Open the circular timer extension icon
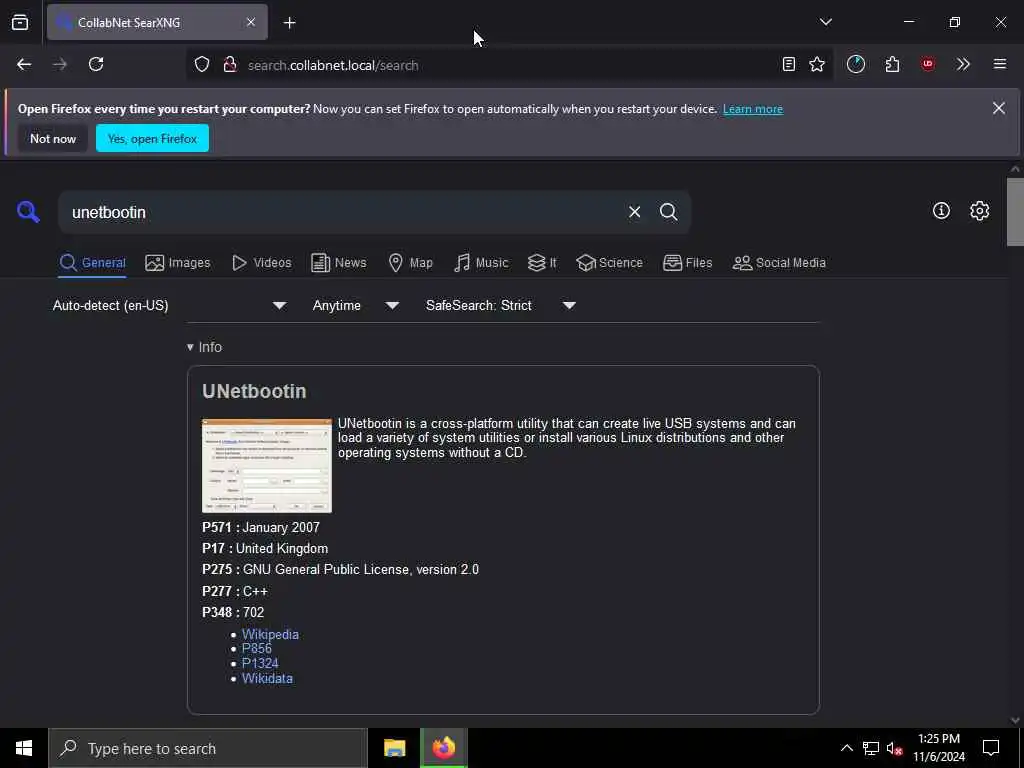1024x768 pixels. click(856, 64)
